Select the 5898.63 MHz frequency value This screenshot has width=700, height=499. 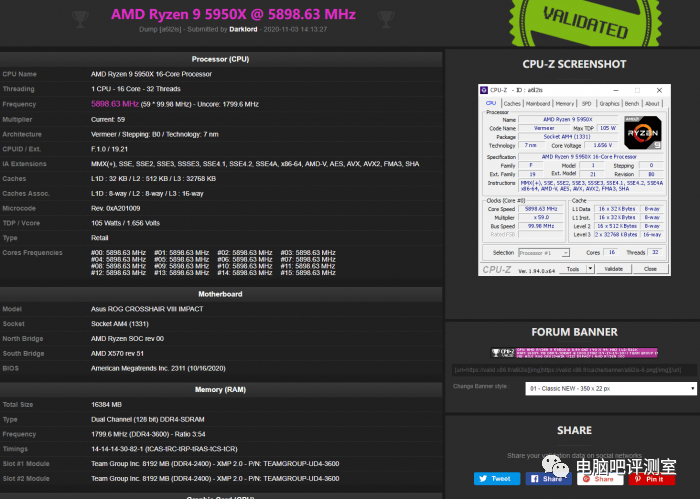(x=115, y=104)
